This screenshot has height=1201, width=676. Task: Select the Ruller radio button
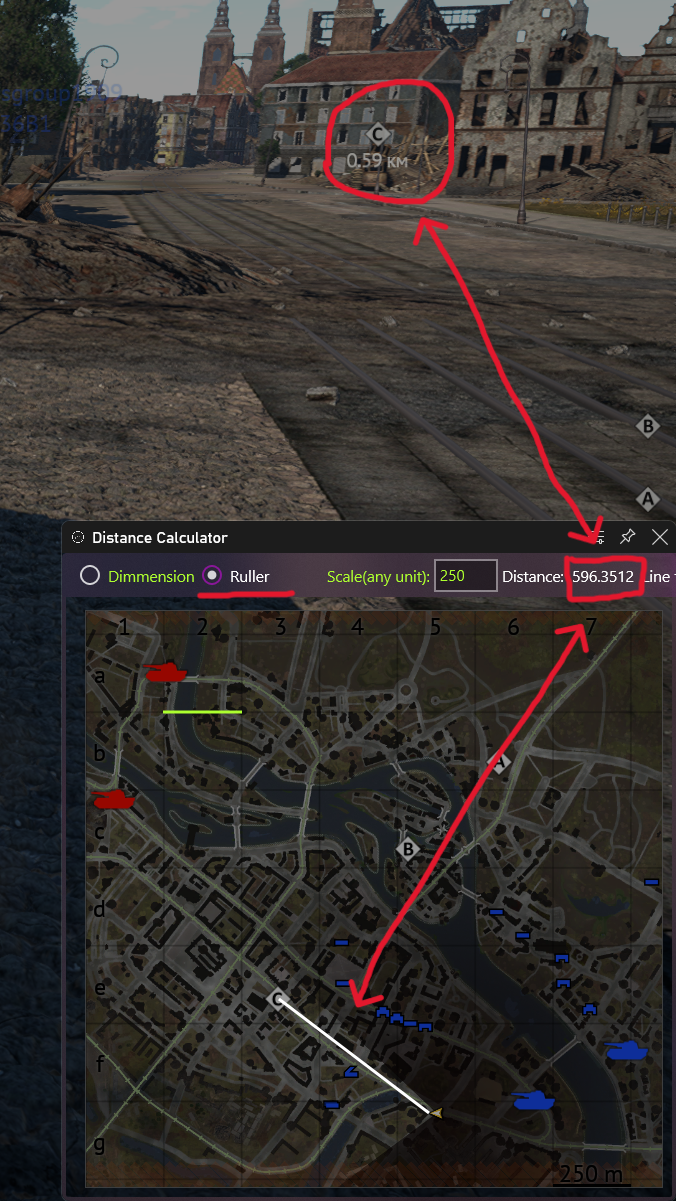pyautogui.click(x=212, y=576)
